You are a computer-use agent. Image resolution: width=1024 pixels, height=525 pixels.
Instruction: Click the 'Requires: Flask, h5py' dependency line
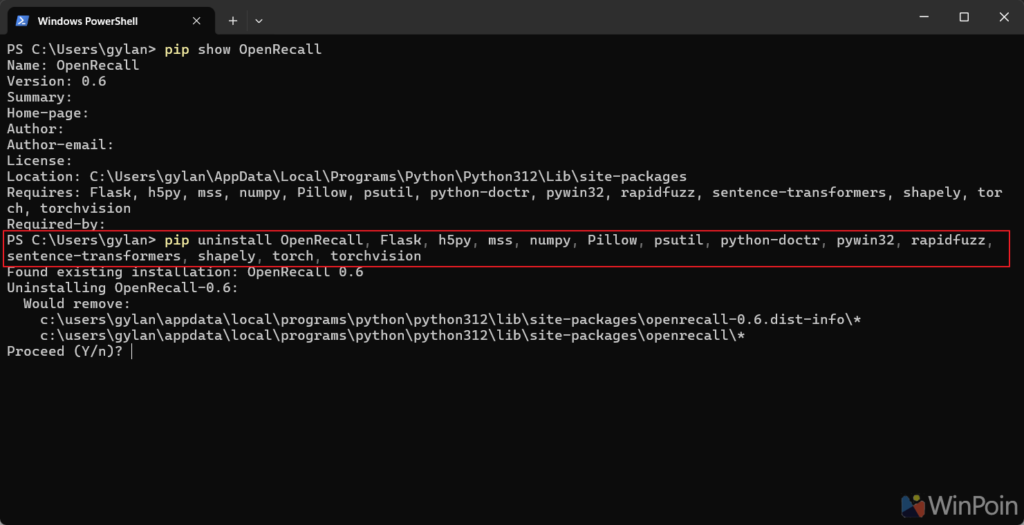504,200
